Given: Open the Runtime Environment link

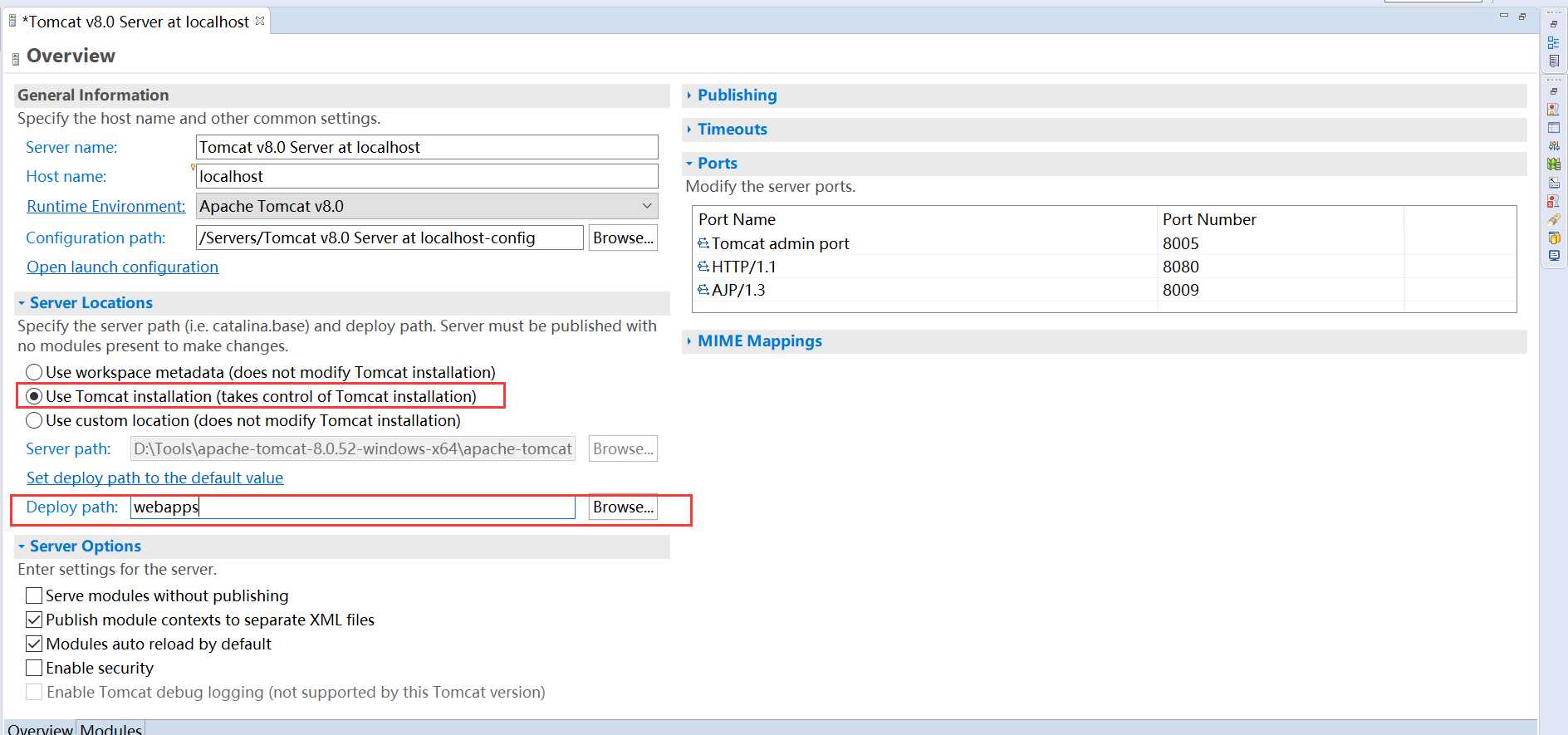Looking at the screenshot, I should [x=106, y=206].
